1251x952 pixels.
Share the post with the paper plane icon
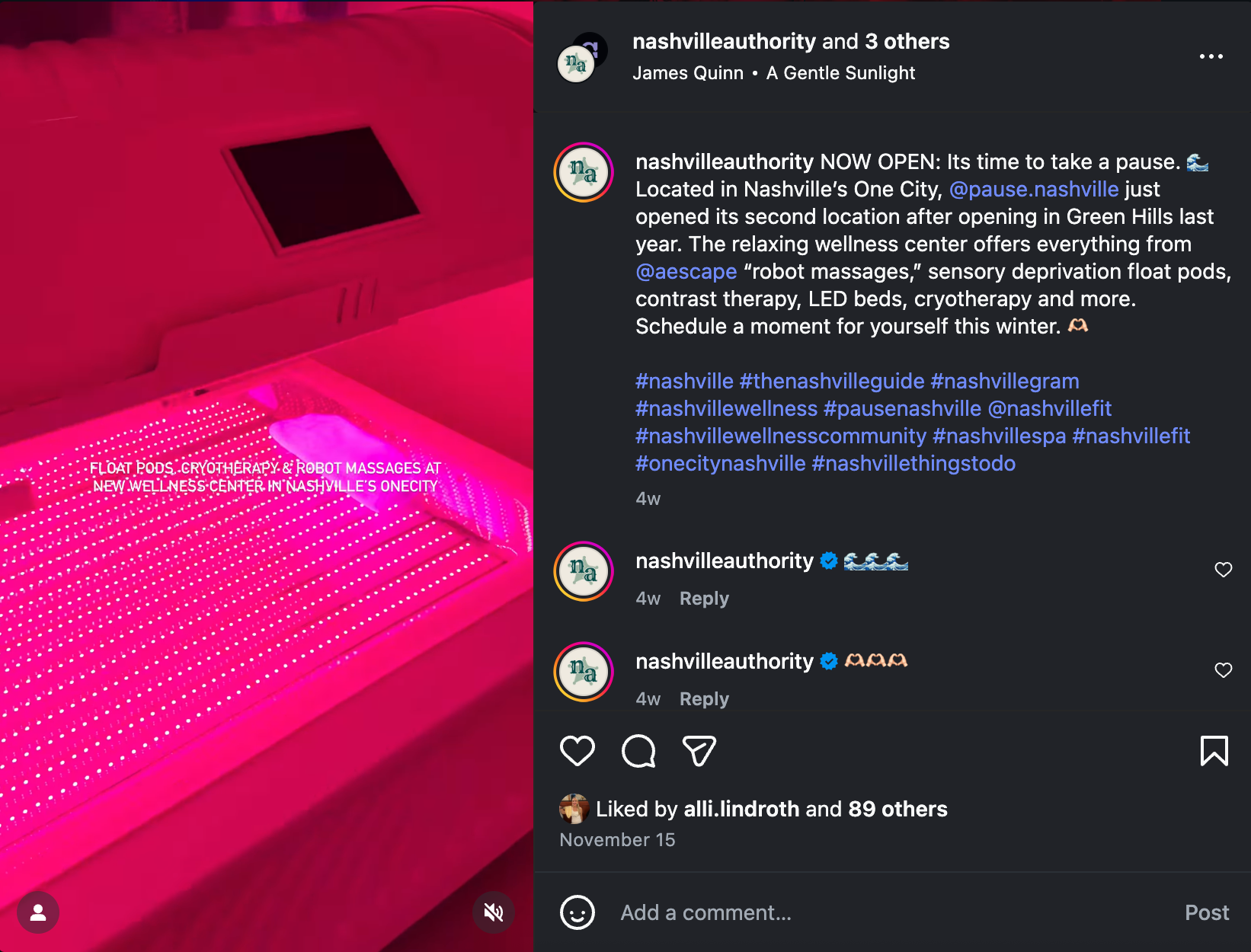[699, 751]
